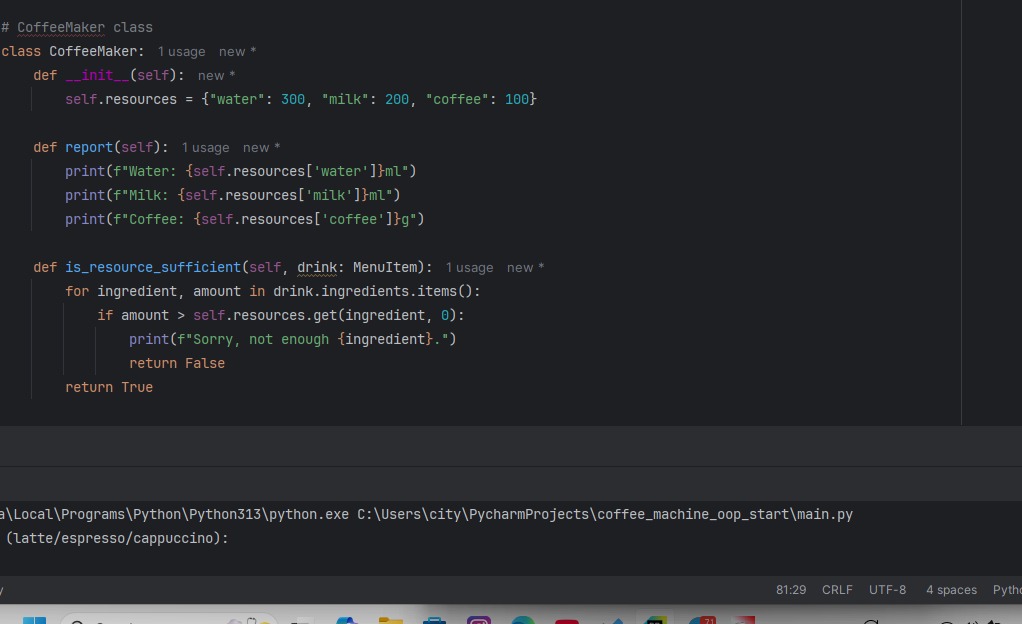This screenshot has height=624, width=1022.
Task: Click '1 usage' hint next to class CoffeeMaker
Action: (181, 52)
